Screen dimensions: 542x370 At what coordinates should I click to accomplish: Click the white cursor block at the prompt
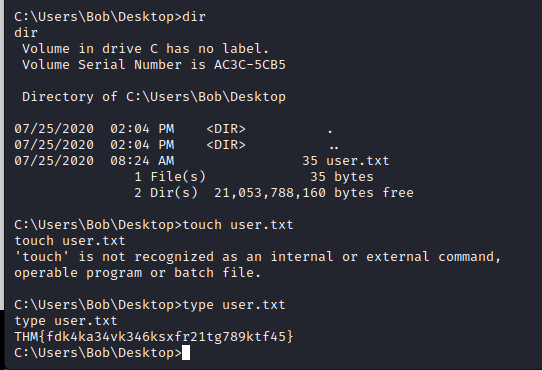point(186,353)
